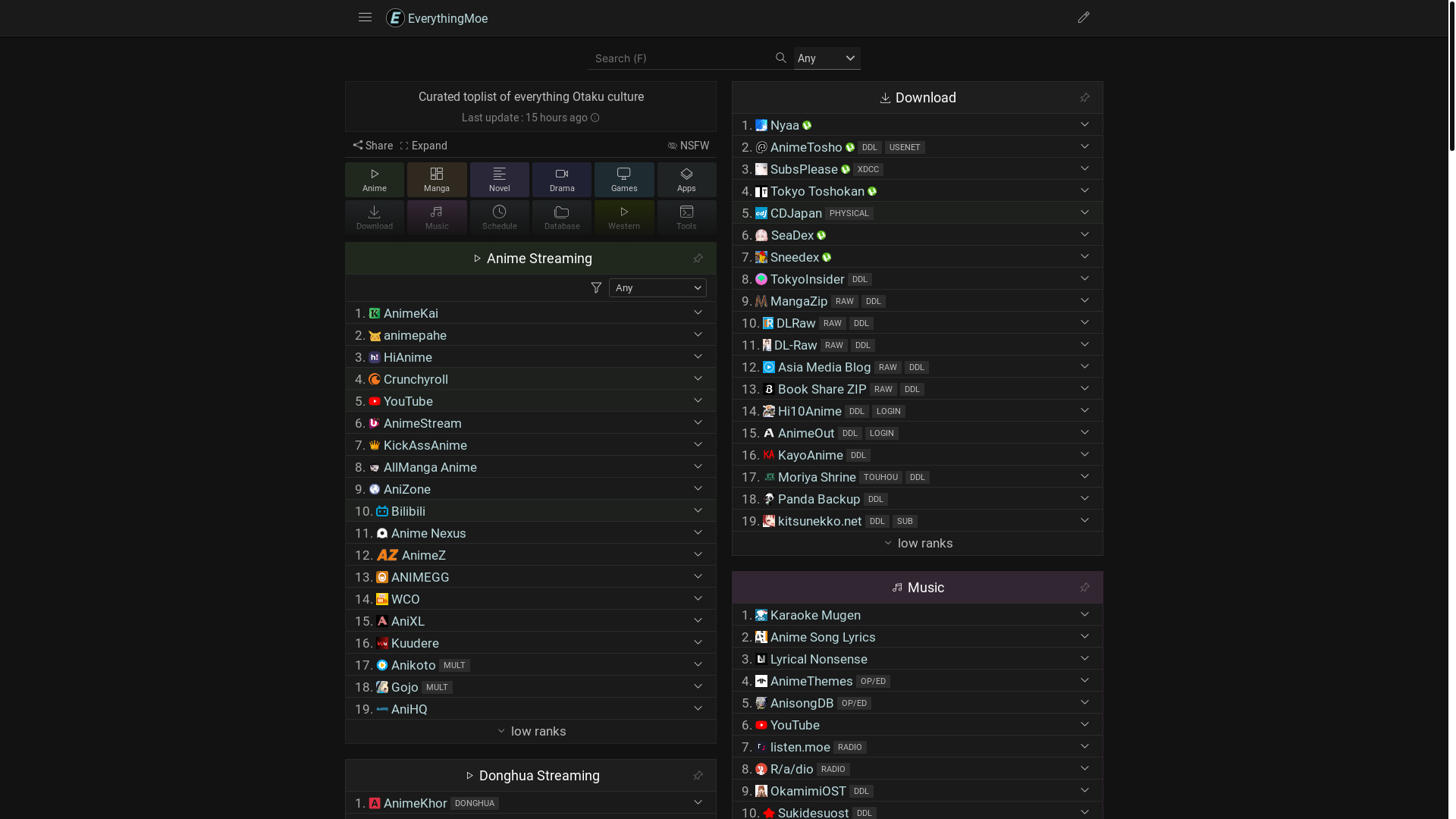Open the hamburger menu
The height and width of the screenshot is (819, 1456).
point(365,17)
